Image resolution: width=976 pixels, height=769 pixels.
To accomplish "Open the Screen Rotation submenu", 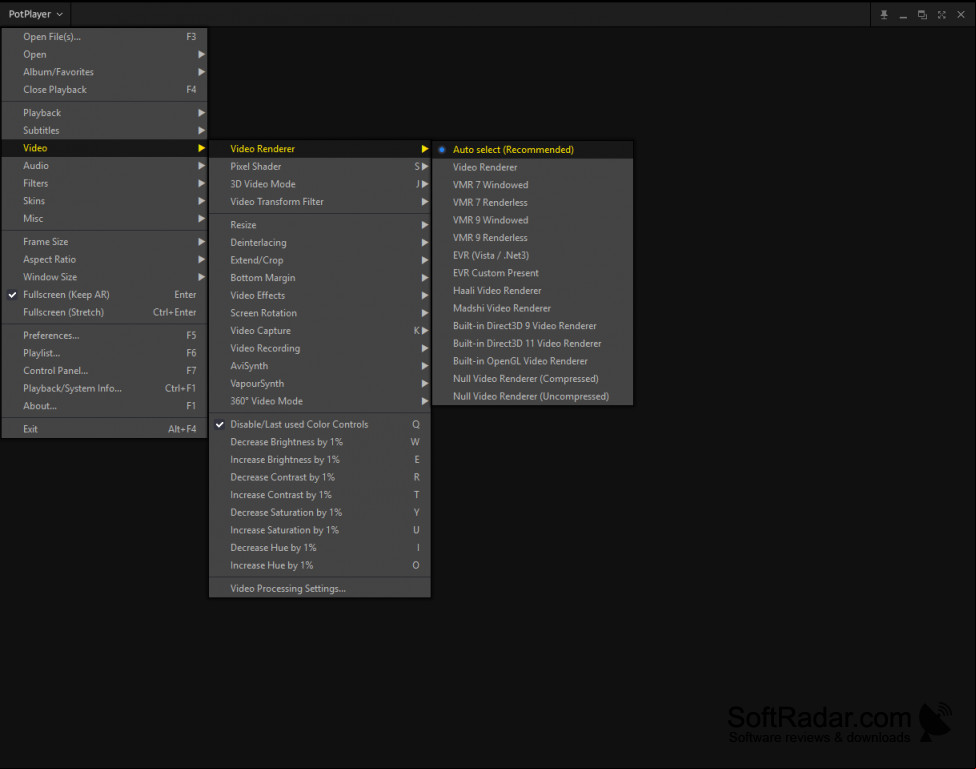I will point(320,313).
